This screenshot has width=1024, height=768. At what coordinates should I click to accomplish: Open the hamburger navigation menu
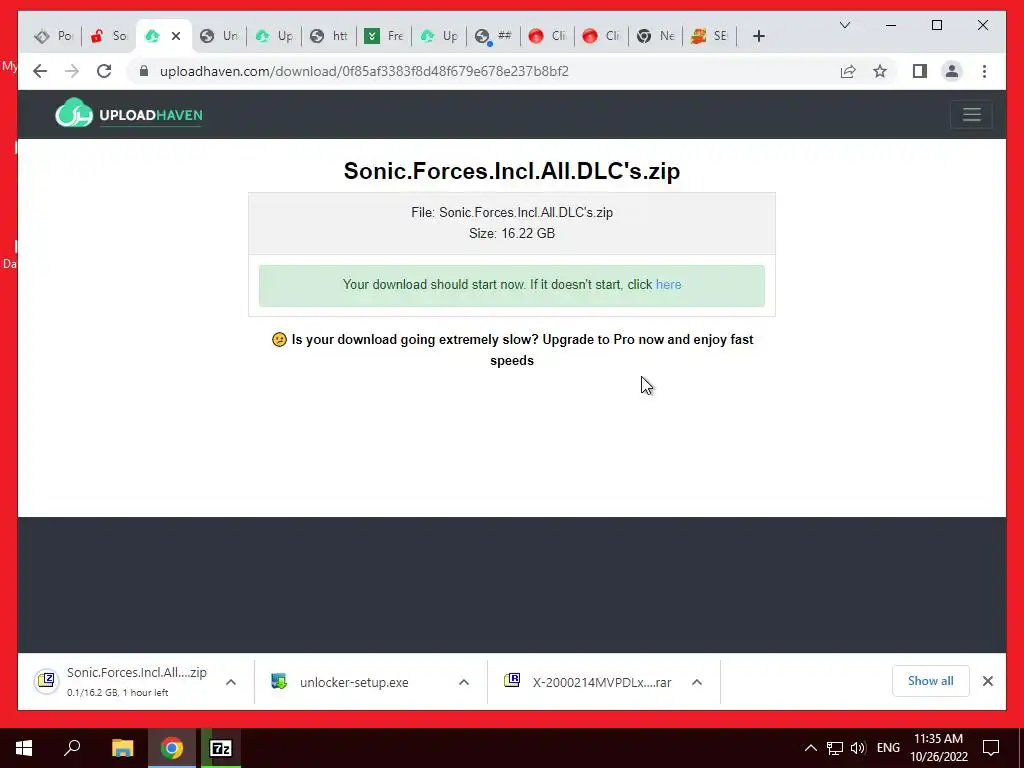[x=972, y=114]
